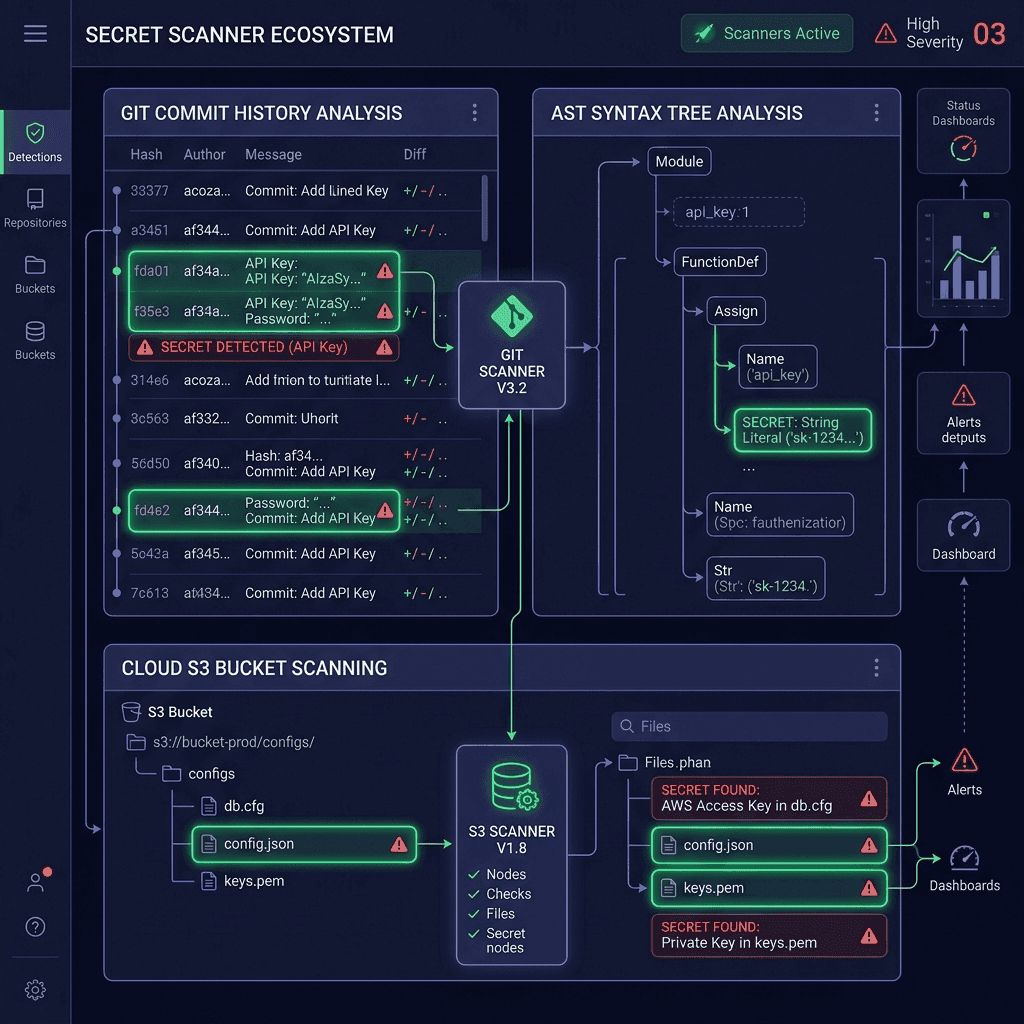This screenshot has width=1024, height=1024.
Task: Select the db.cfg file in tree
Action: click(233, 806)
